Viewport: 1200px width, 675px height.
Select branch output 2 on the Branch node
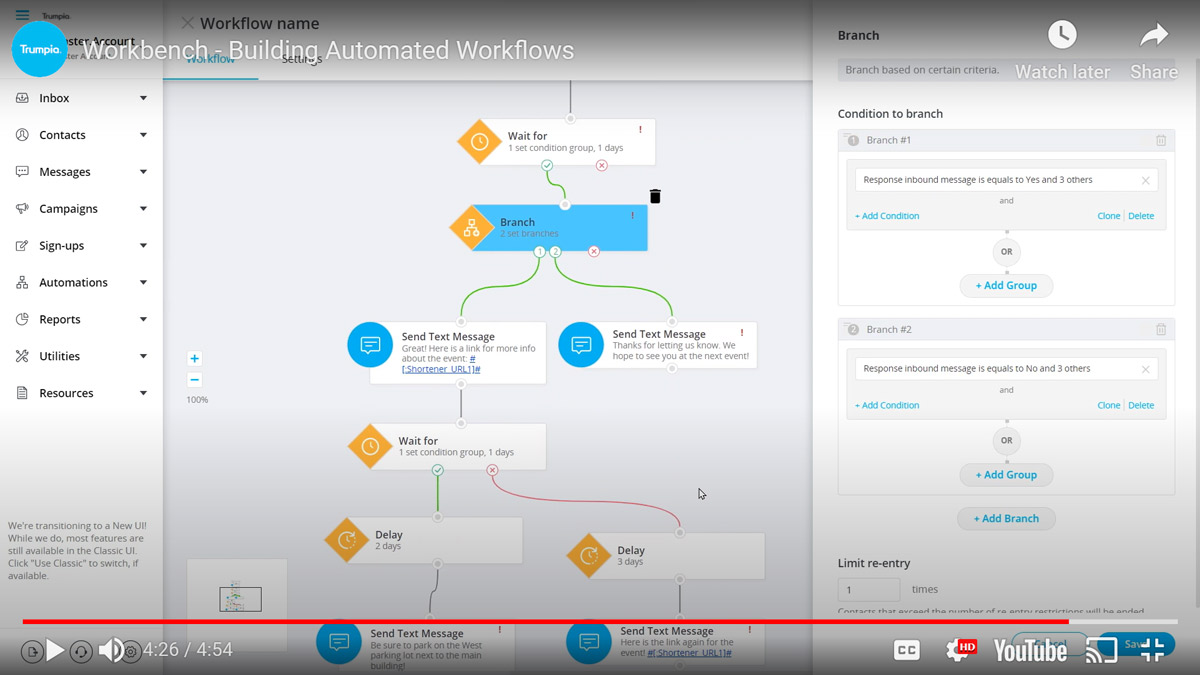pos(556,252)
